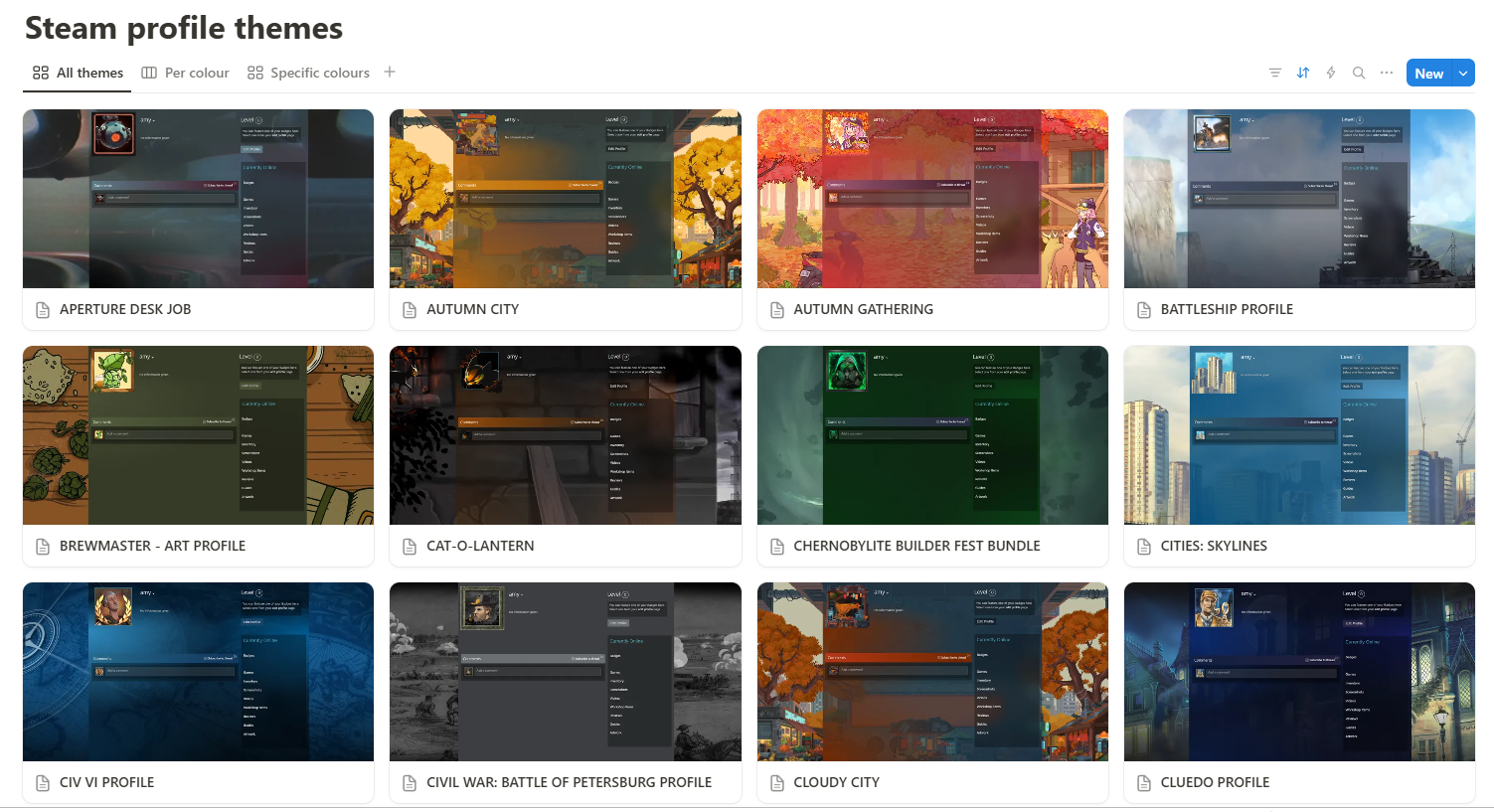
Task: Open the Chernobylite Builder Fest Bundle thumbnail
Action: tap(932, 435)
